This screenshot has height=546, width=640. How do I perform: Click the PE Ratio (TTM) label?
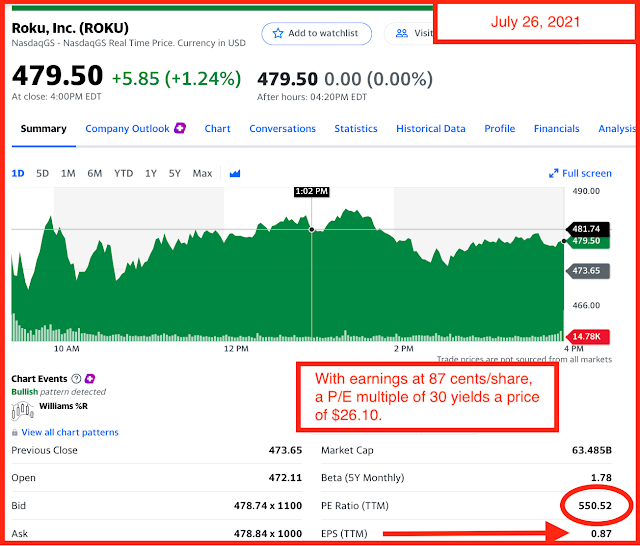pos(355,506)
